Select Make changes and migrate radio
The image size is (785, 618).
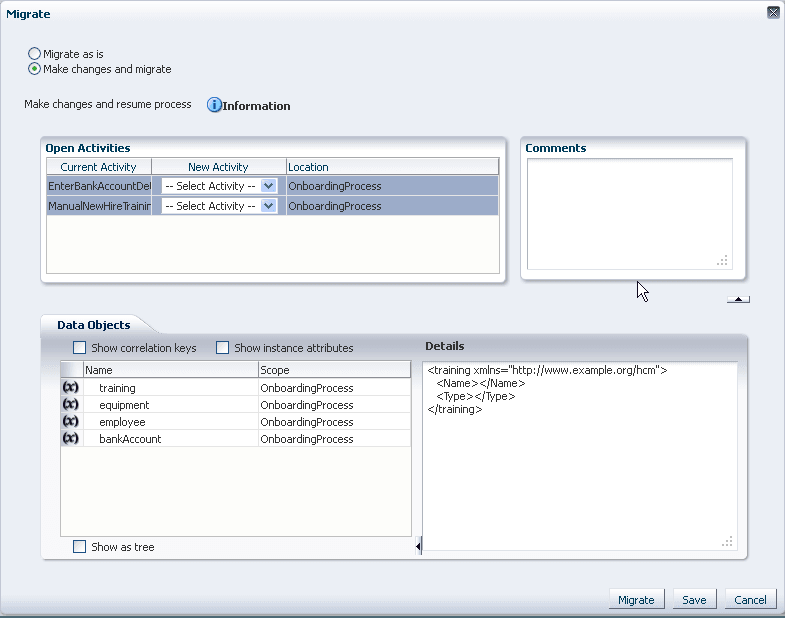pos(34,69)
